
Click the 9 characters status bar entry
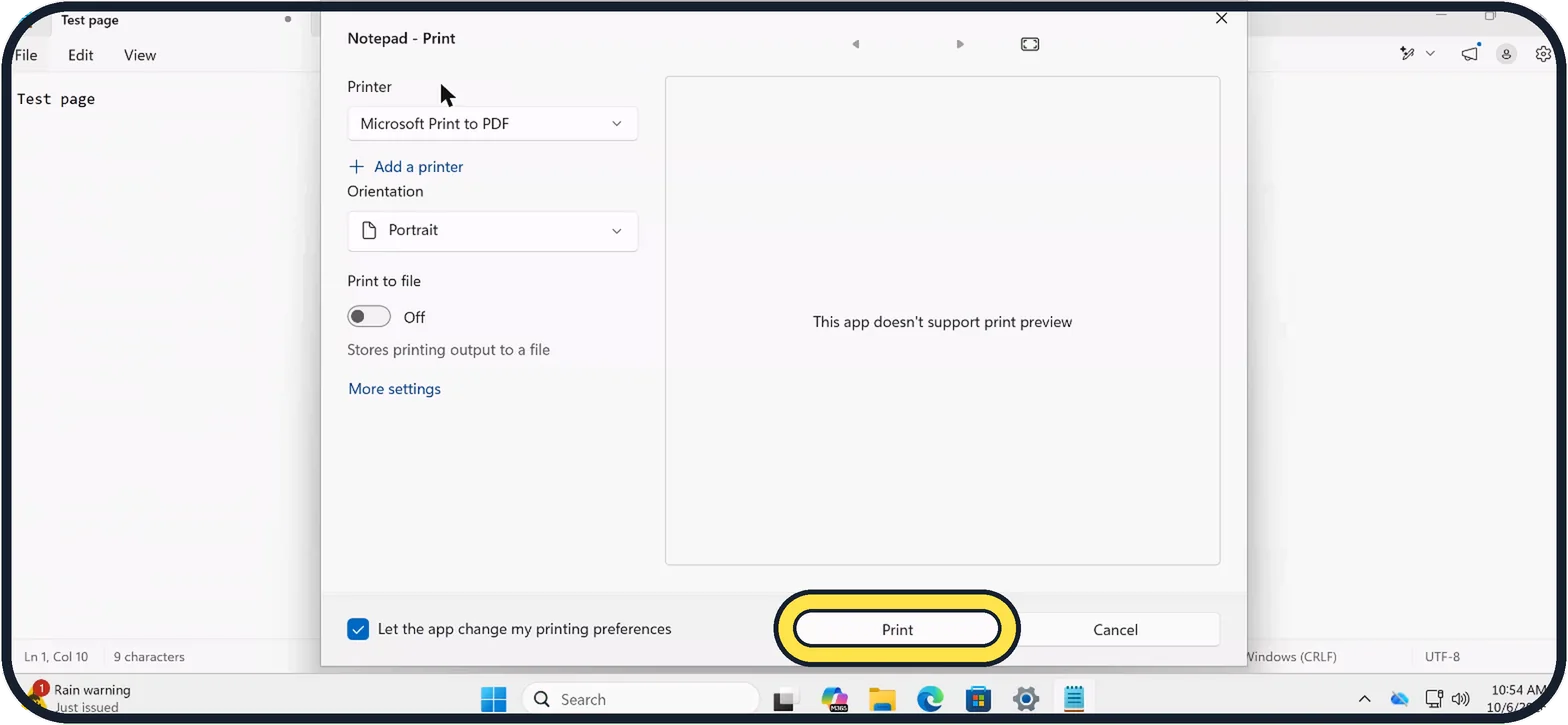point(149,657)
